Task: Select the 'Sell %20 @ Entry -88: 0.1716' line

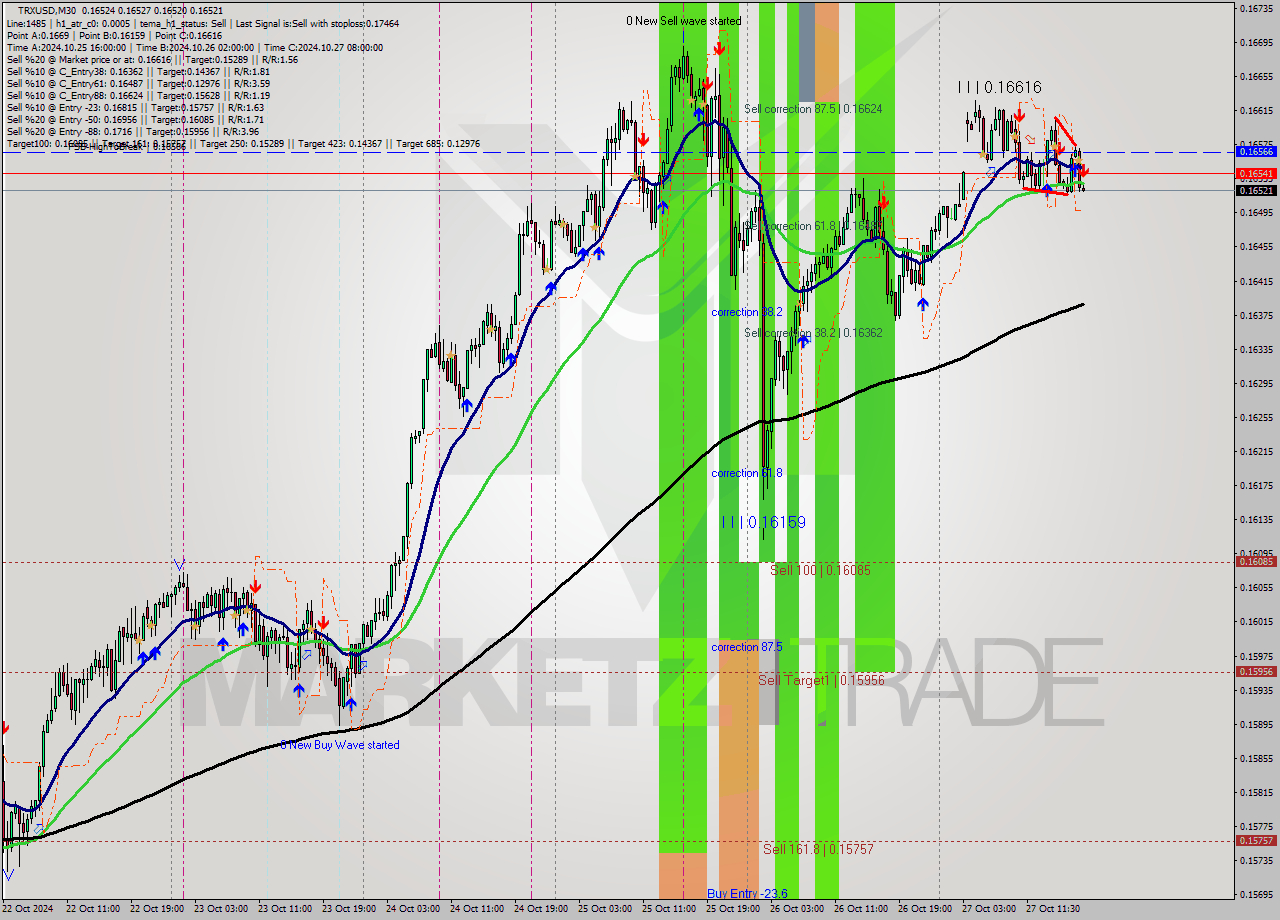Action: click(133, 131)
